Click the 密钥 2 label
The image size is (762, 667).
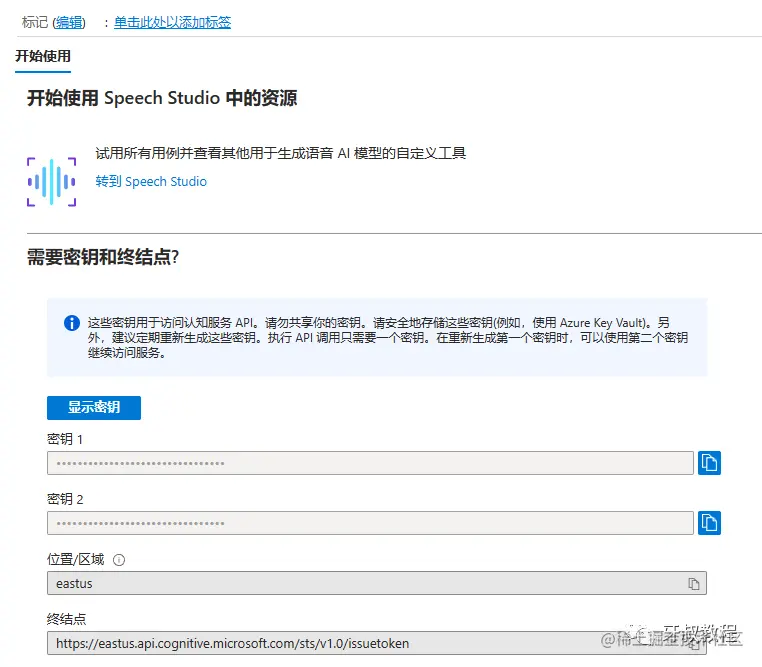65,499
